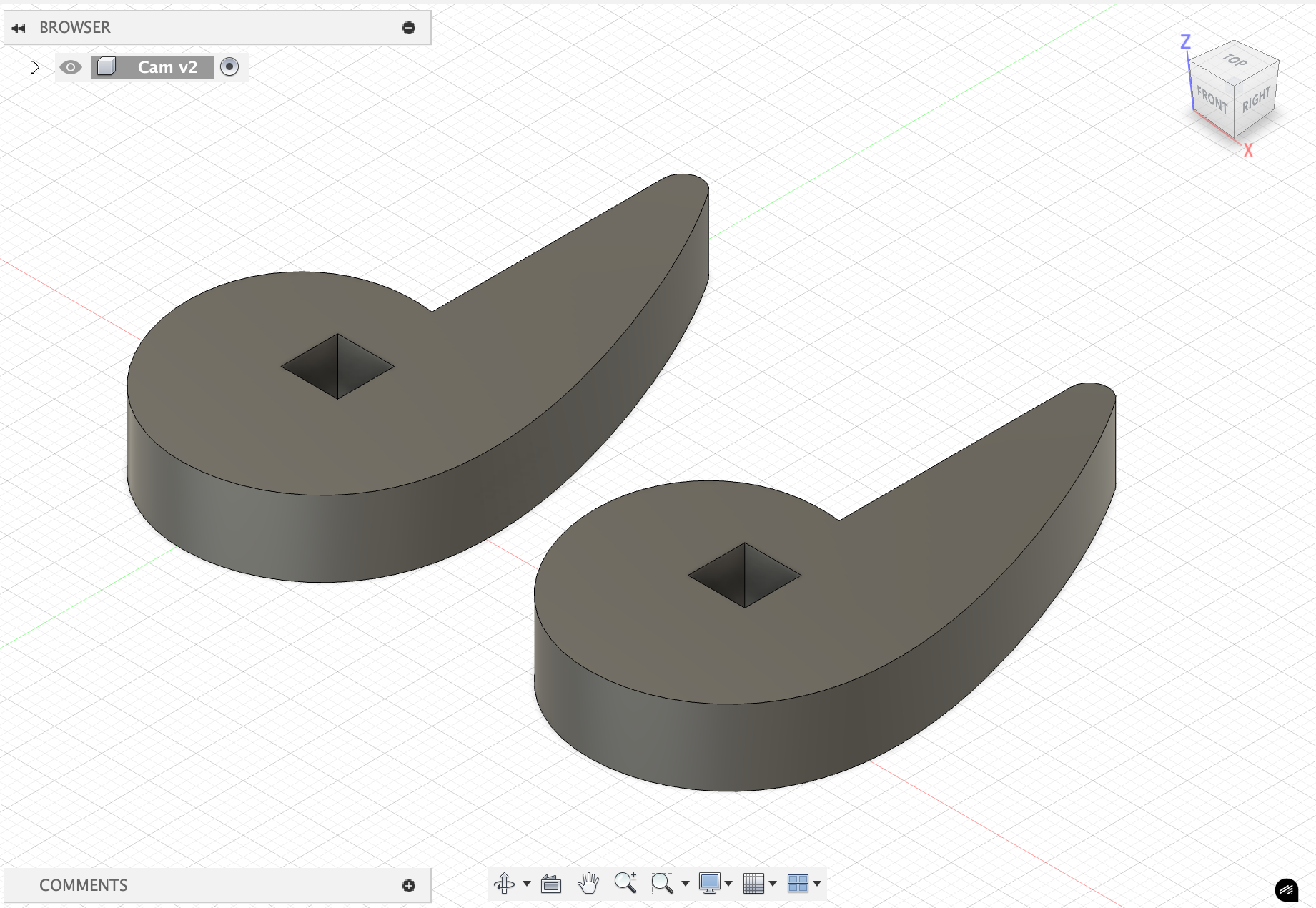Click the TOP face of the ViewCube
This screenshot has height=908, width=1316.
pos(1234,61)
